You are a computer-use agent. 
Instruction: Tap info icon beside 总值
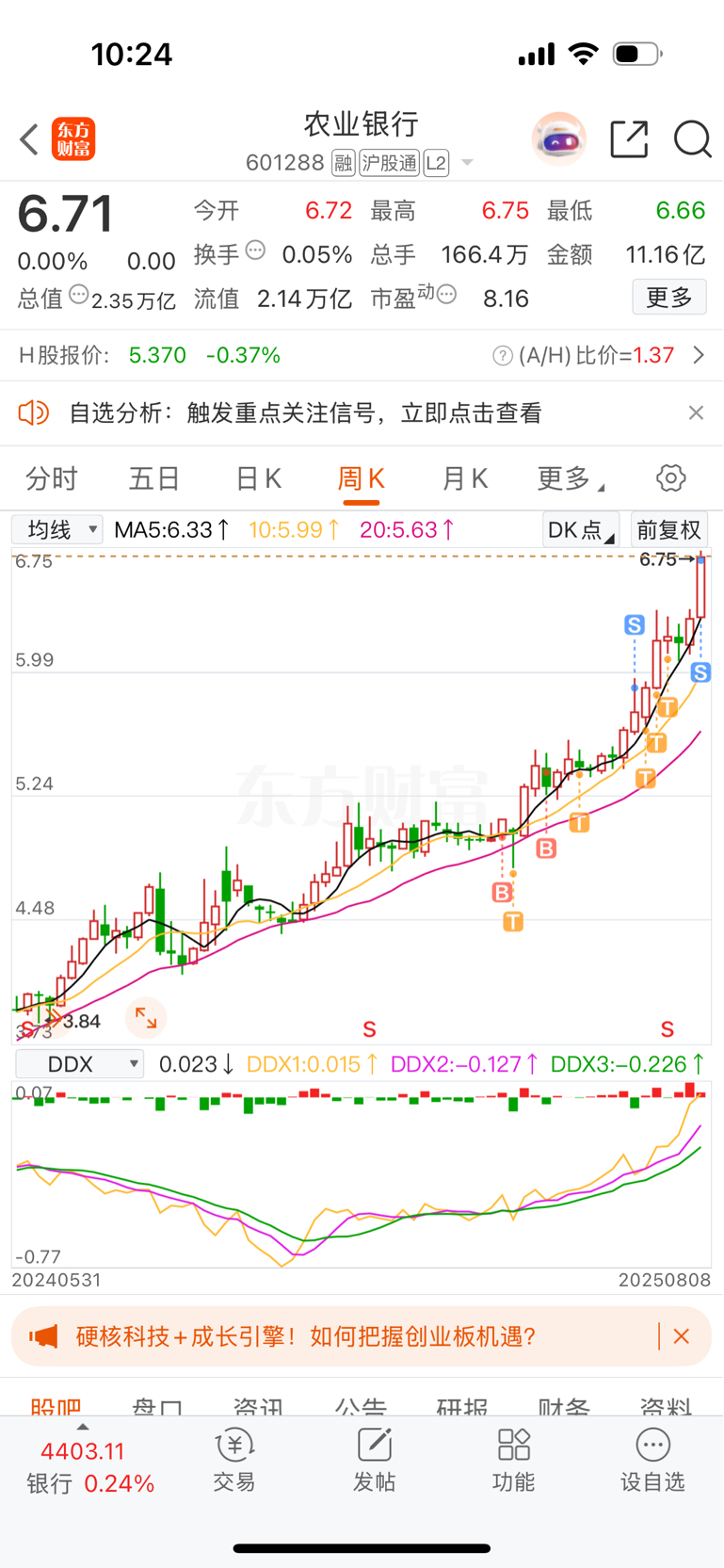[79, 295]
